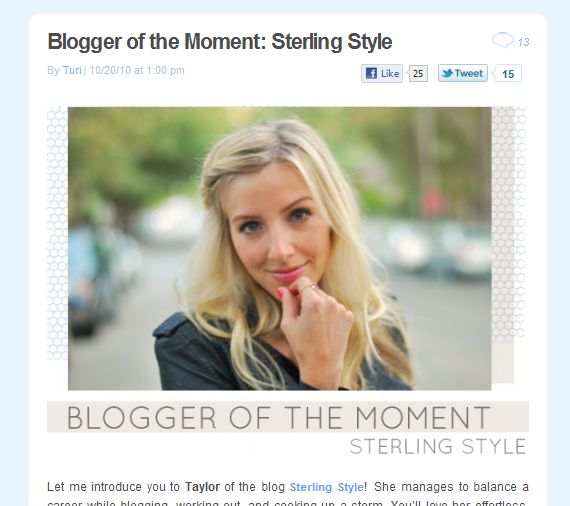Click the blonde woman's portrait photo
This screenshot has width=570, height=506.
click(280, 248)
